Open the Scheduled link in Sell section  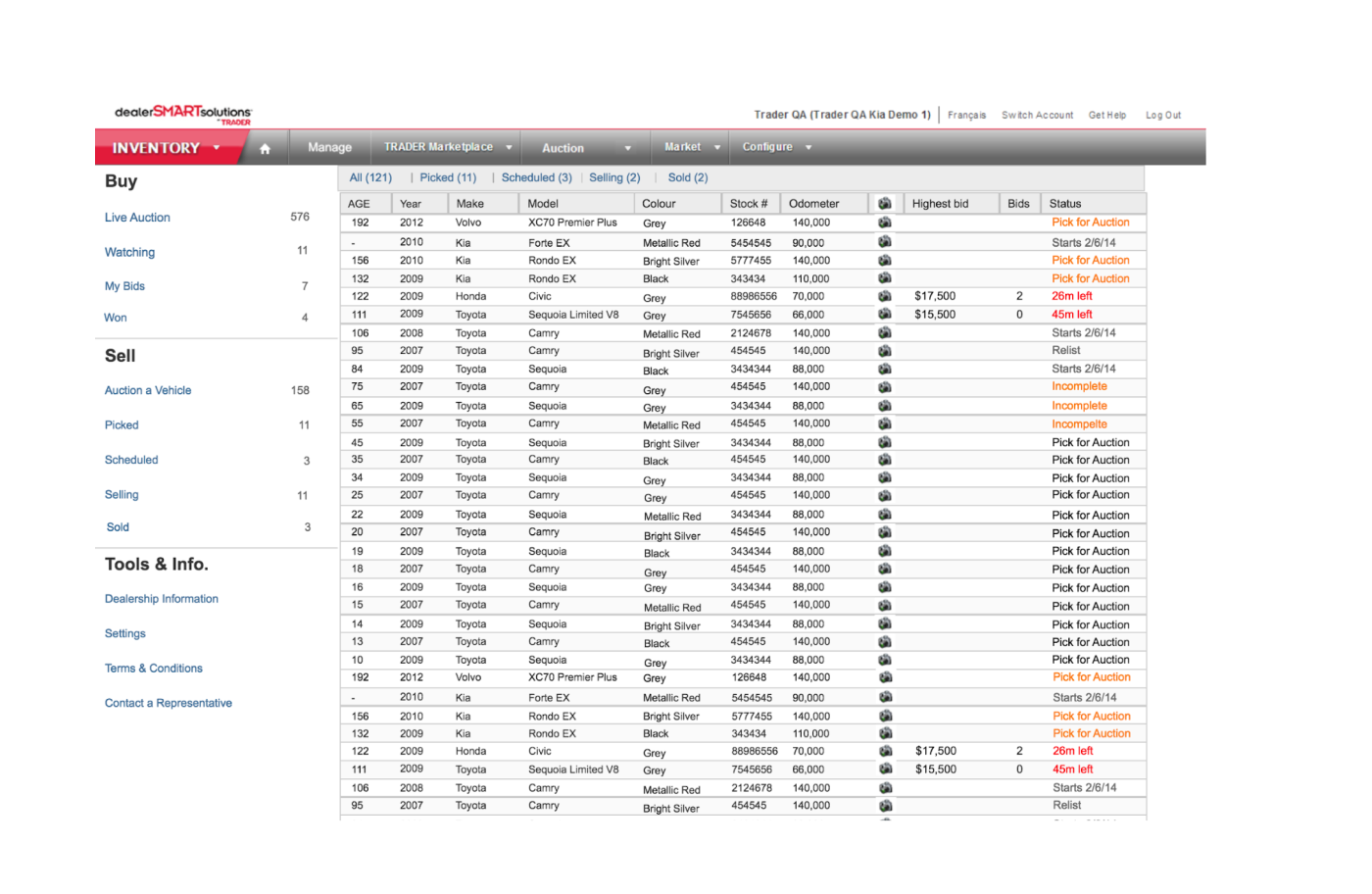coord(131,460)
